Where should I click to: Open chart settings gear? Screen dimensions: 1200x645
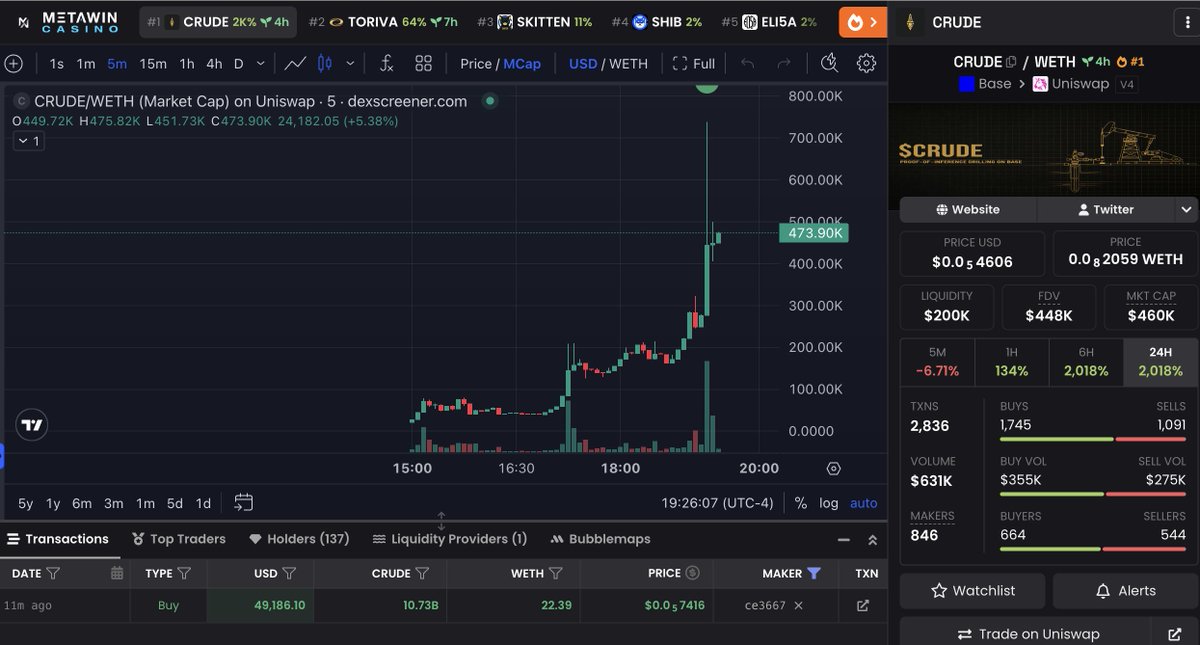point(866,63)
